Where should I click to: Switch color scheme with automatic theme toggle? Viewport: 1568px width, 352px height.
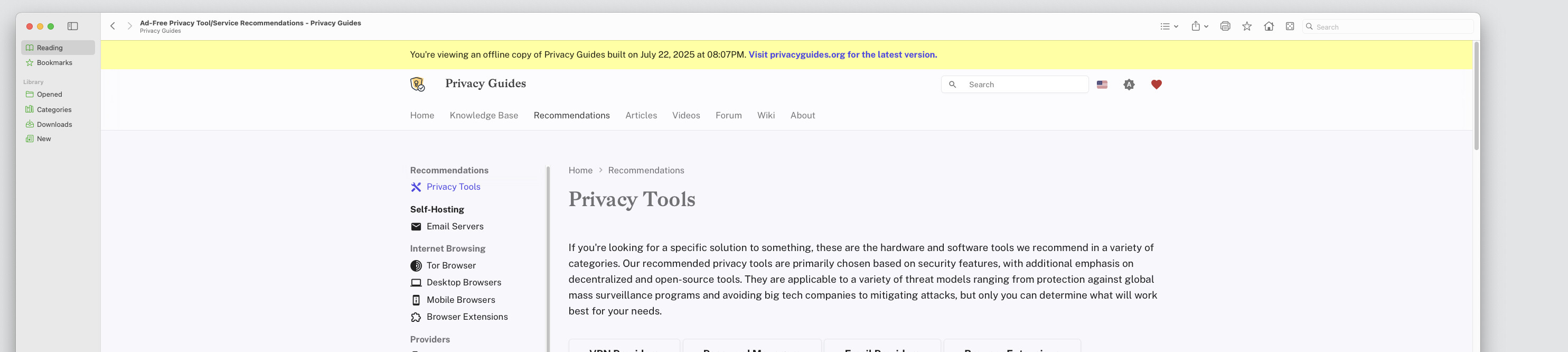[x=1129, y=85]
